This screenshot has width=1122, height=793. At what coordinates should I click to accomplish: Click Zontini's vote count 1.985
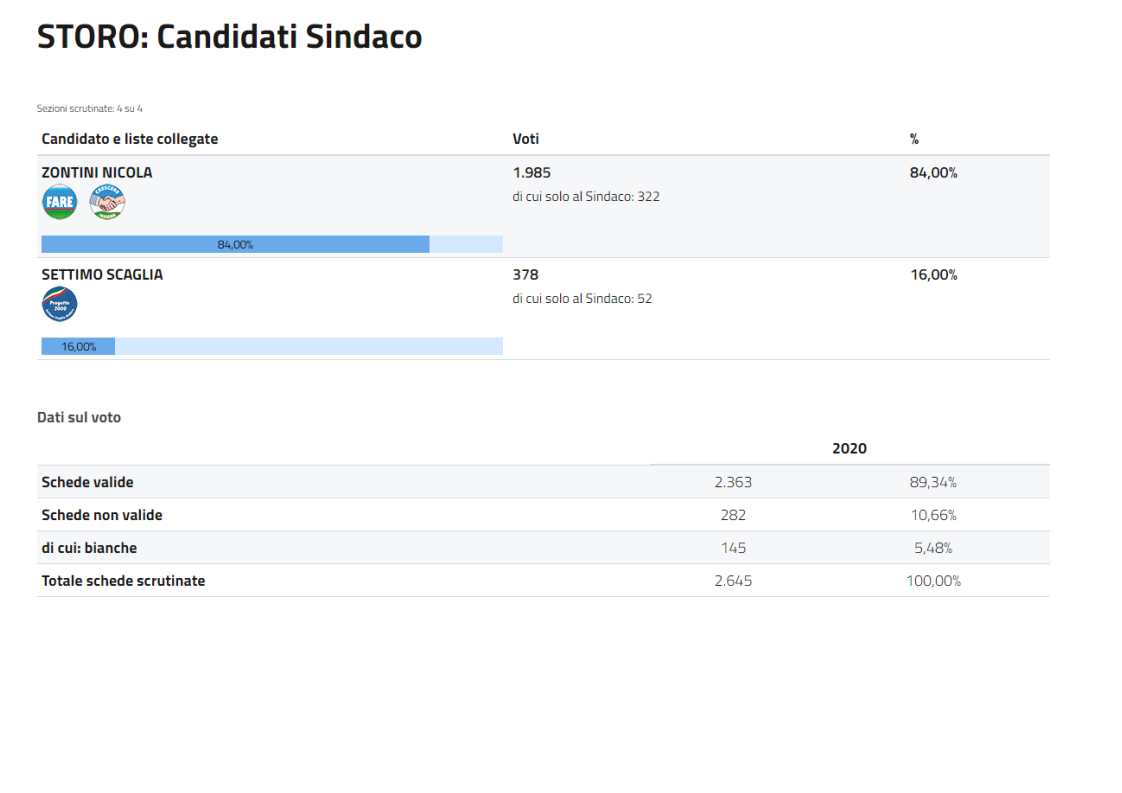[x=531, y=172]
